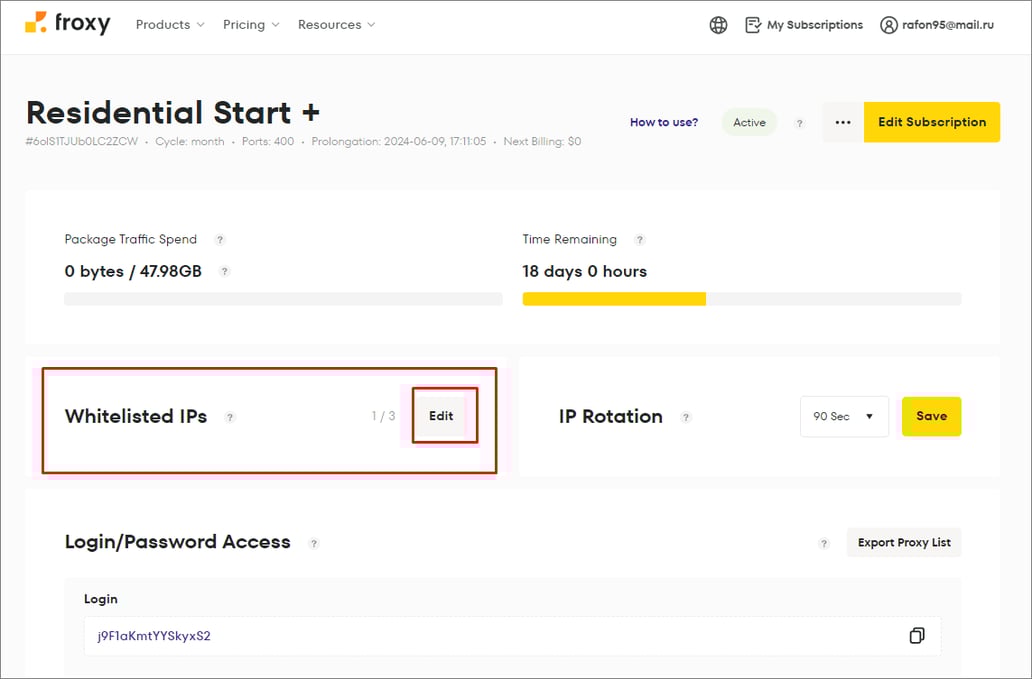1032x679 pixels.
Task: Open the Pricing menu
Action: [x=243, y=24]
